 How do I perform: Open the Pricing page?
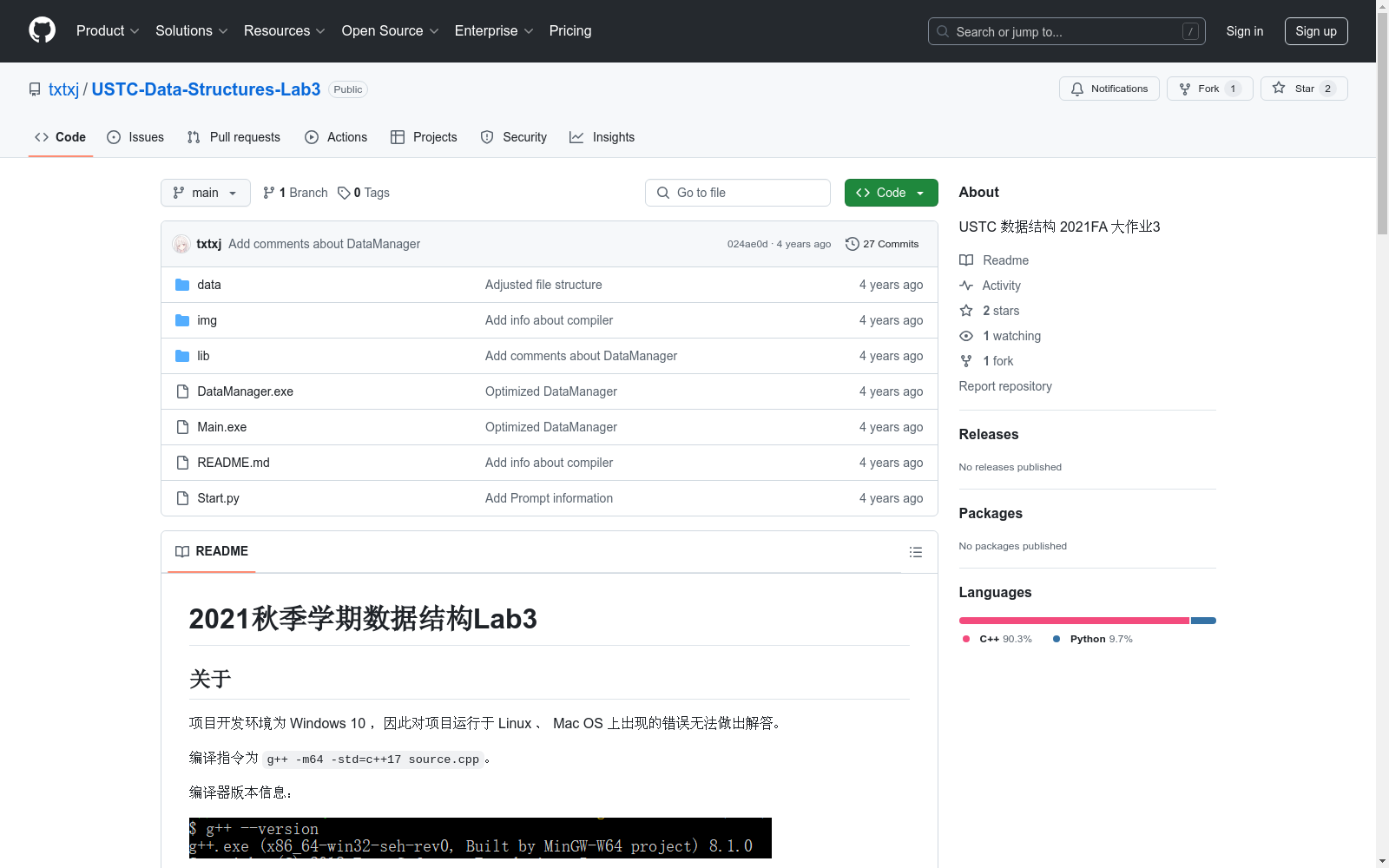point(570,30)
